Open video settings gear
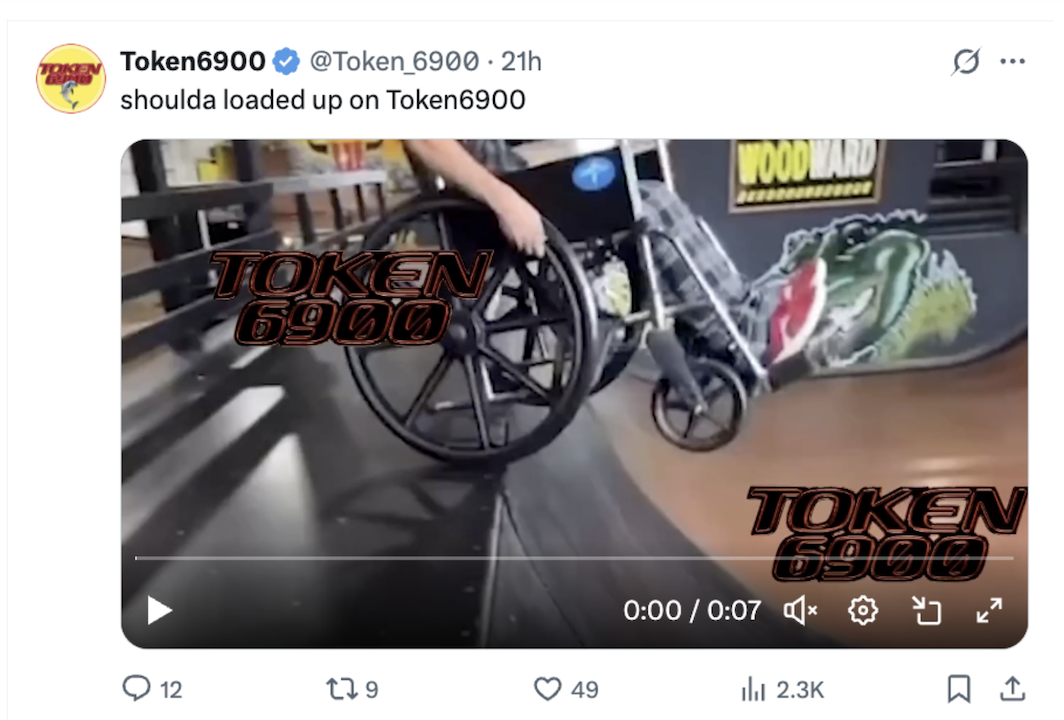 click(862, 610)
